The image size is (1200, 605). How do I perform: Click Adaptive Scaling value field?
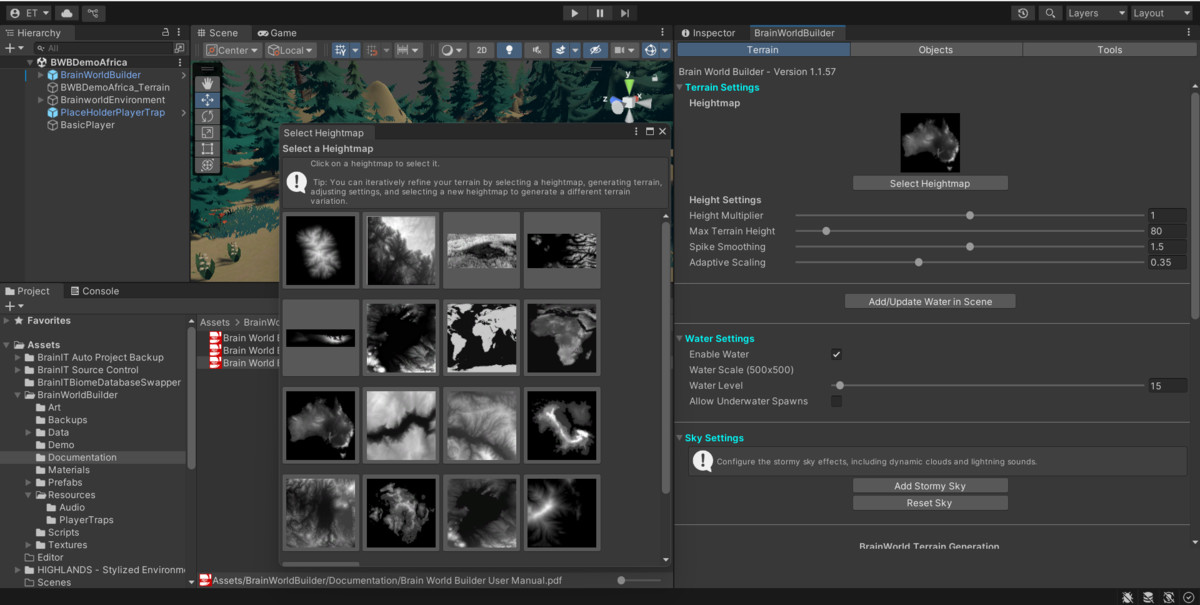click(x=1167, y=262)
